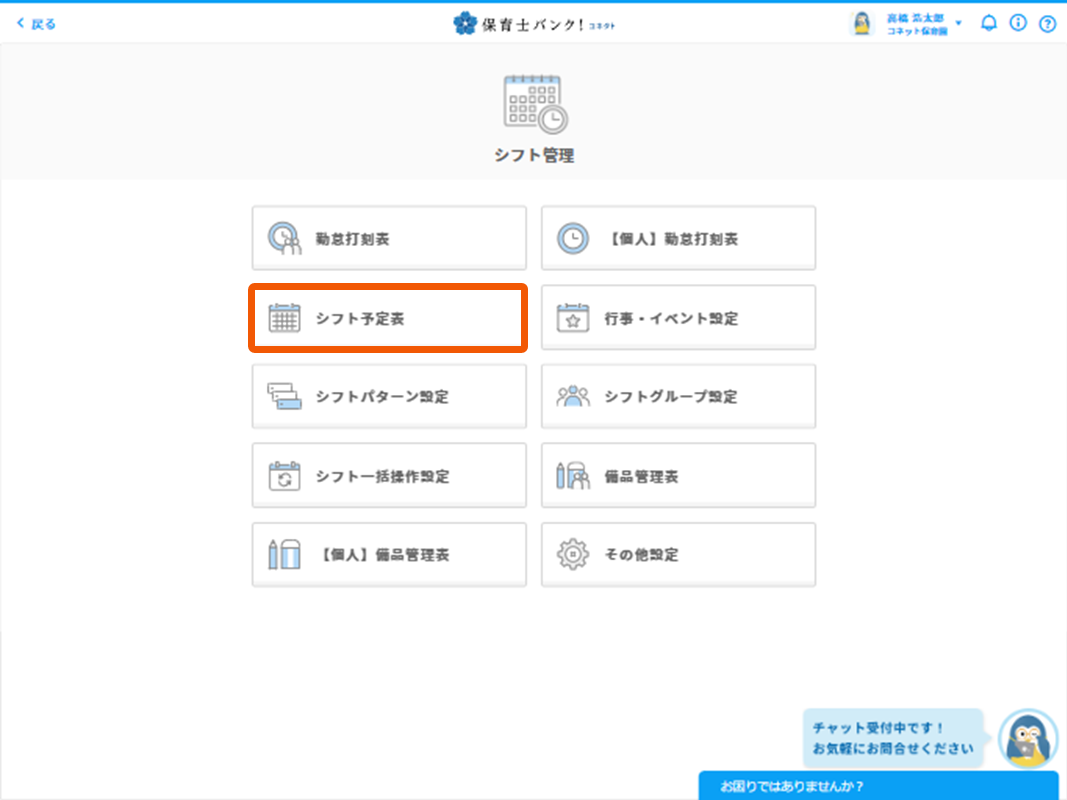
Task: Click the penguin chat mascot icon
Action: [1028, 740]
